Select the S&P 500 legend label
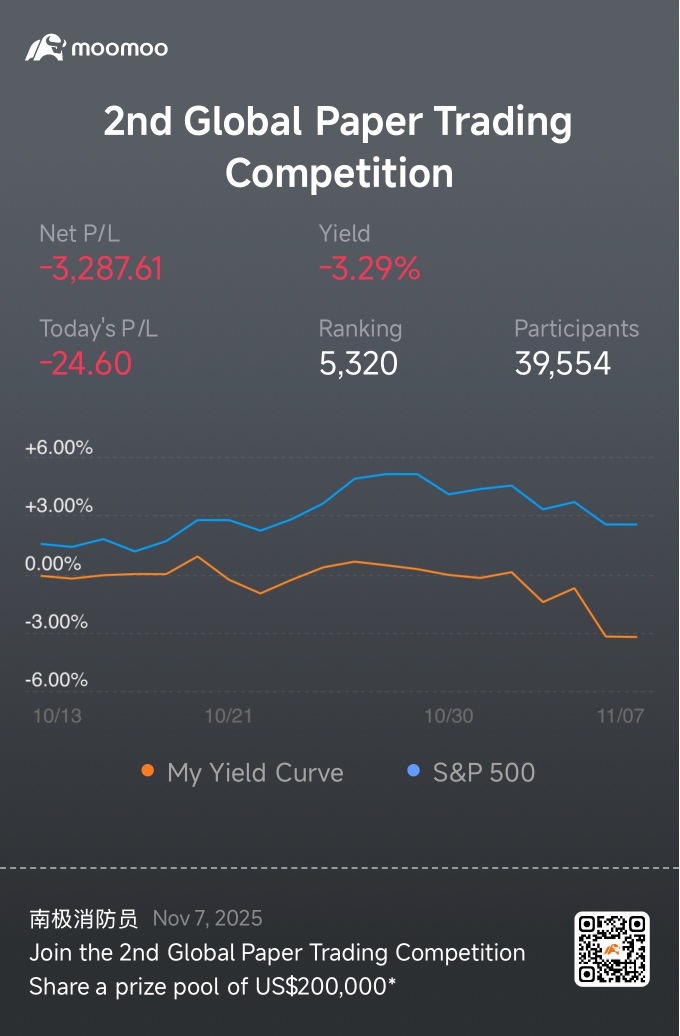The width and height of the screenshot is (680, 1036). (x=484, y=773)
